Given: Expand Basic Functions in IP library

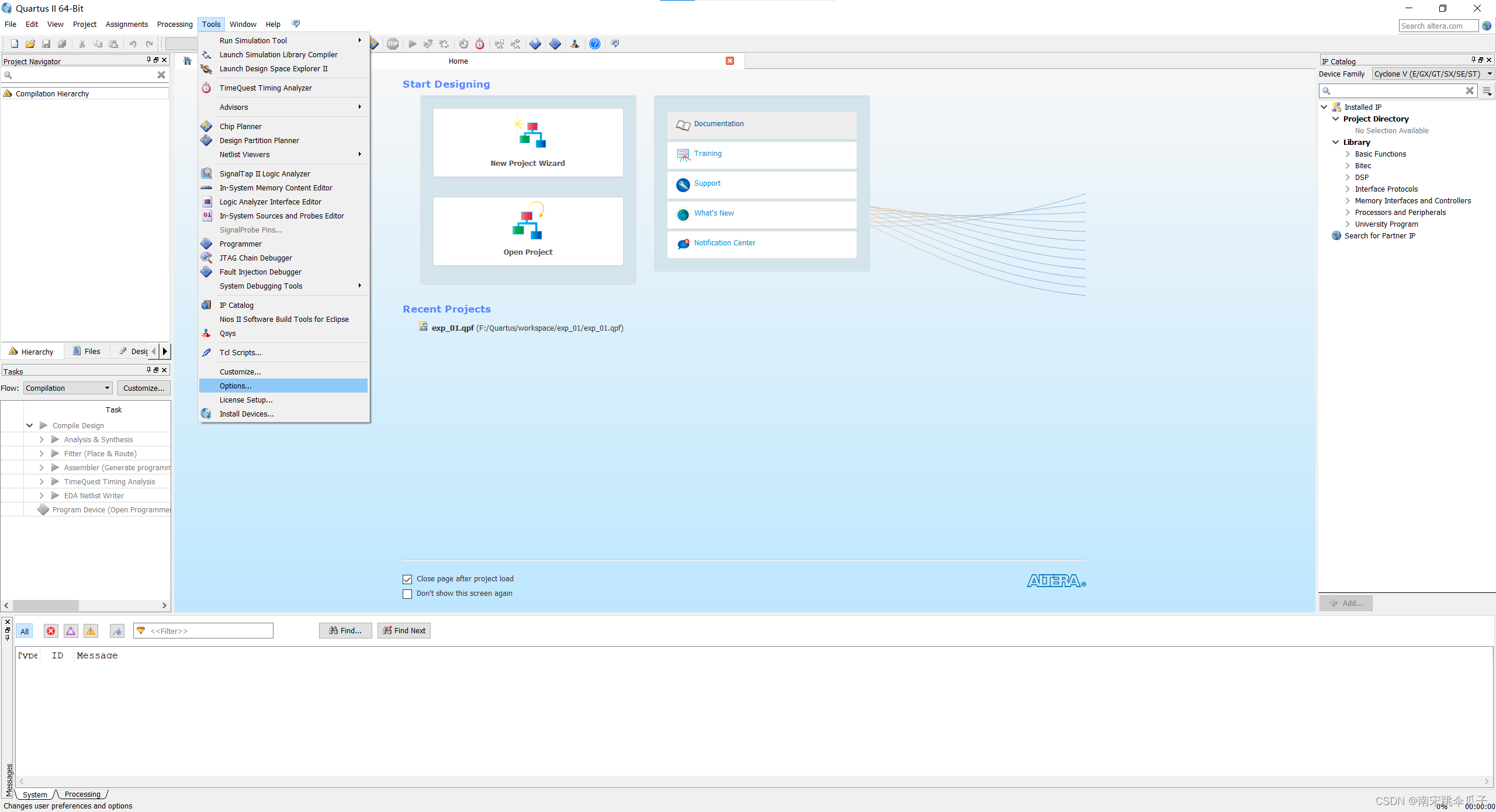Looking at the screenshot, I should [x=1348, y=154].
